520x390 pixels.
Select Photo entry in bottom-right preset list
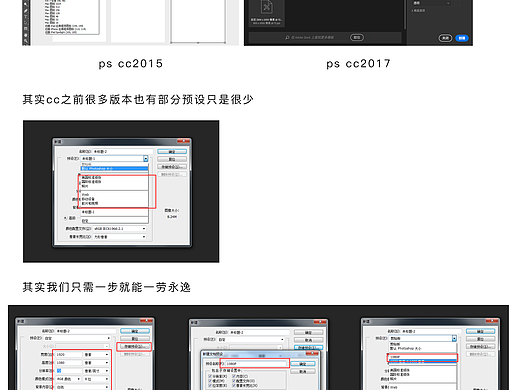point(423,379)
